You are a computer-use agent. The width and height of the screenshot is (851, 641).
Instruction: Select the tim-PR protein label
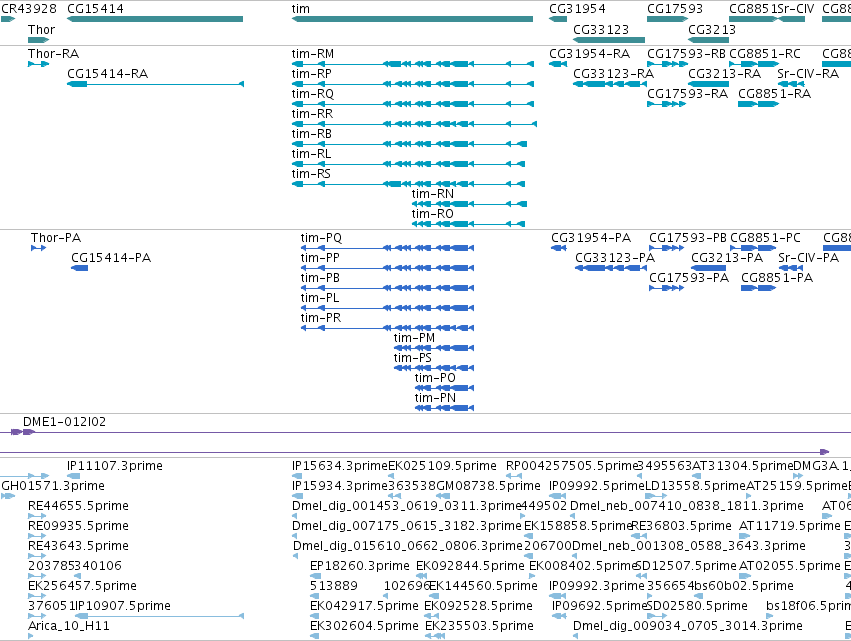tap(321, 318)
